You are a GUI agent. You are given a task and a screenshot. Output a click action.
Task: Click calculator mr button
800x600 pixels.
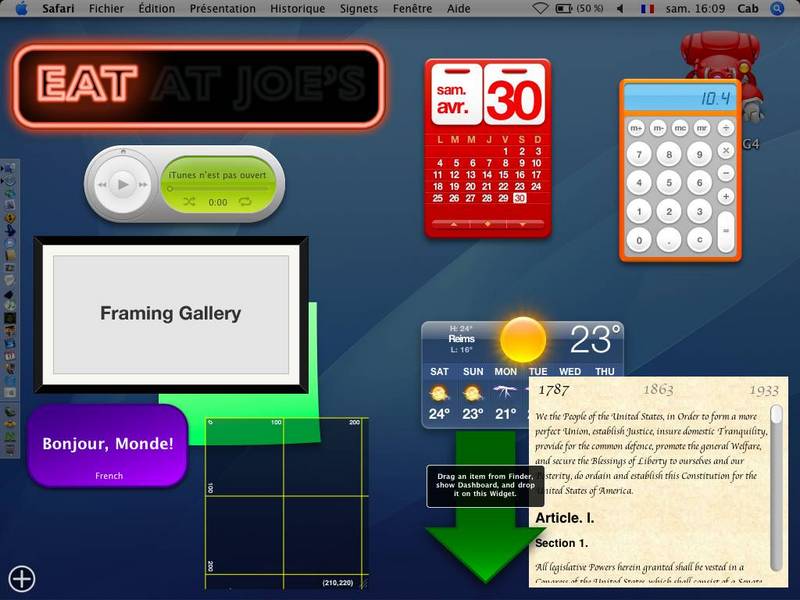703,128
